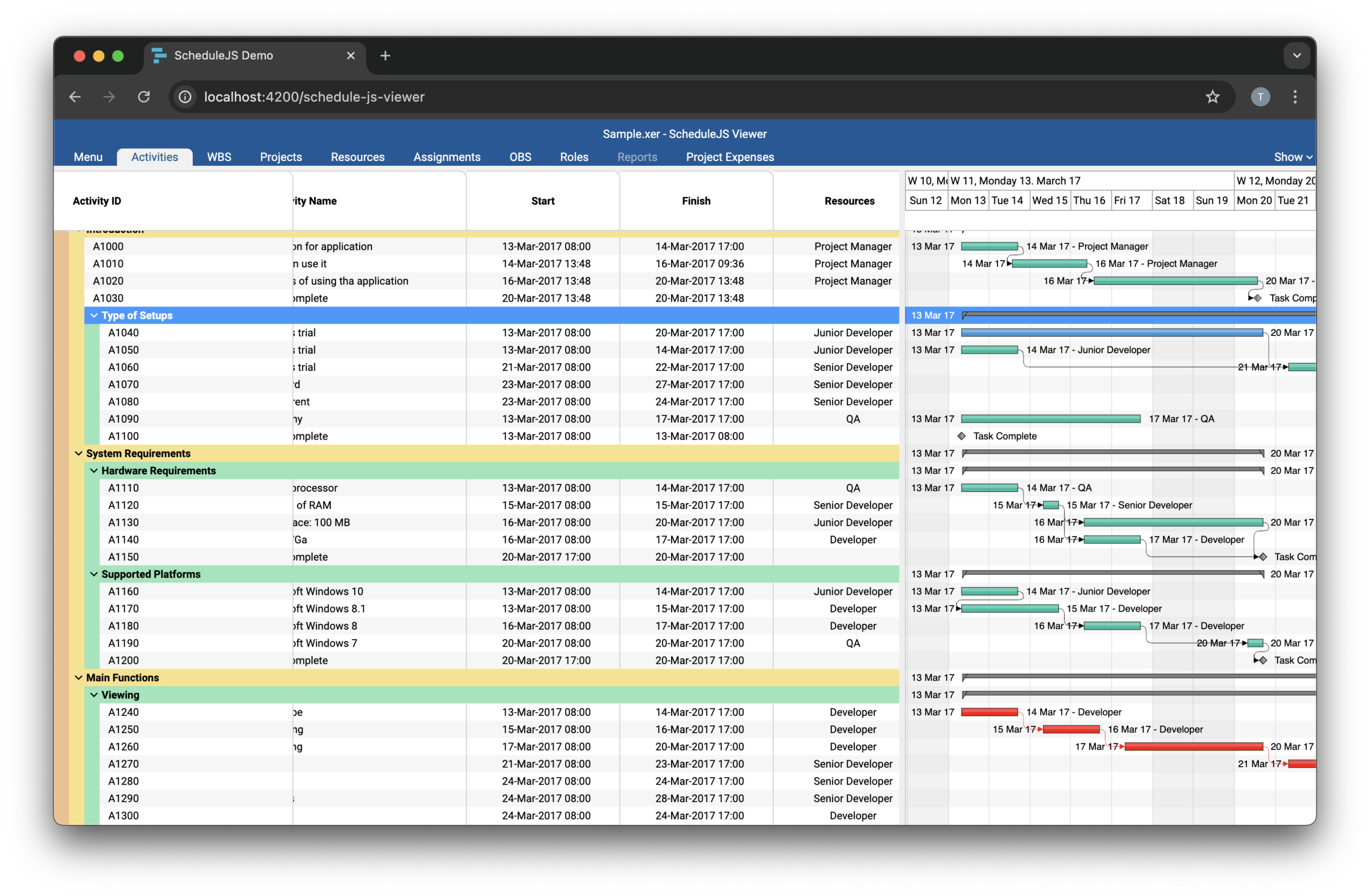
Task: Click Task Complete milestone diamond for A1100
Action: pos(961,436)
